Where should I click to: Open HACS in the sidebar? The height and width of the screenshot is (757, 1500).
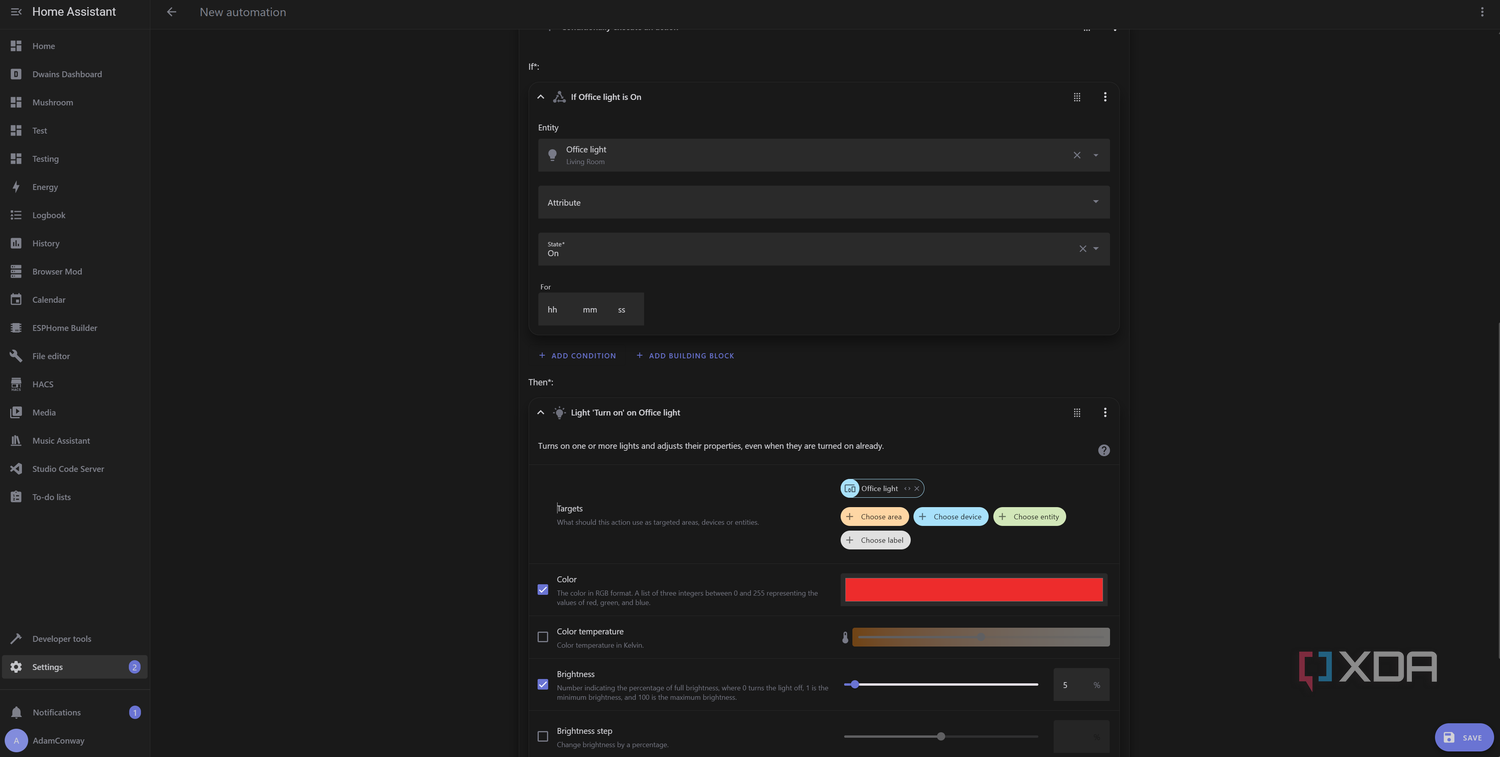tap(74, 384)
